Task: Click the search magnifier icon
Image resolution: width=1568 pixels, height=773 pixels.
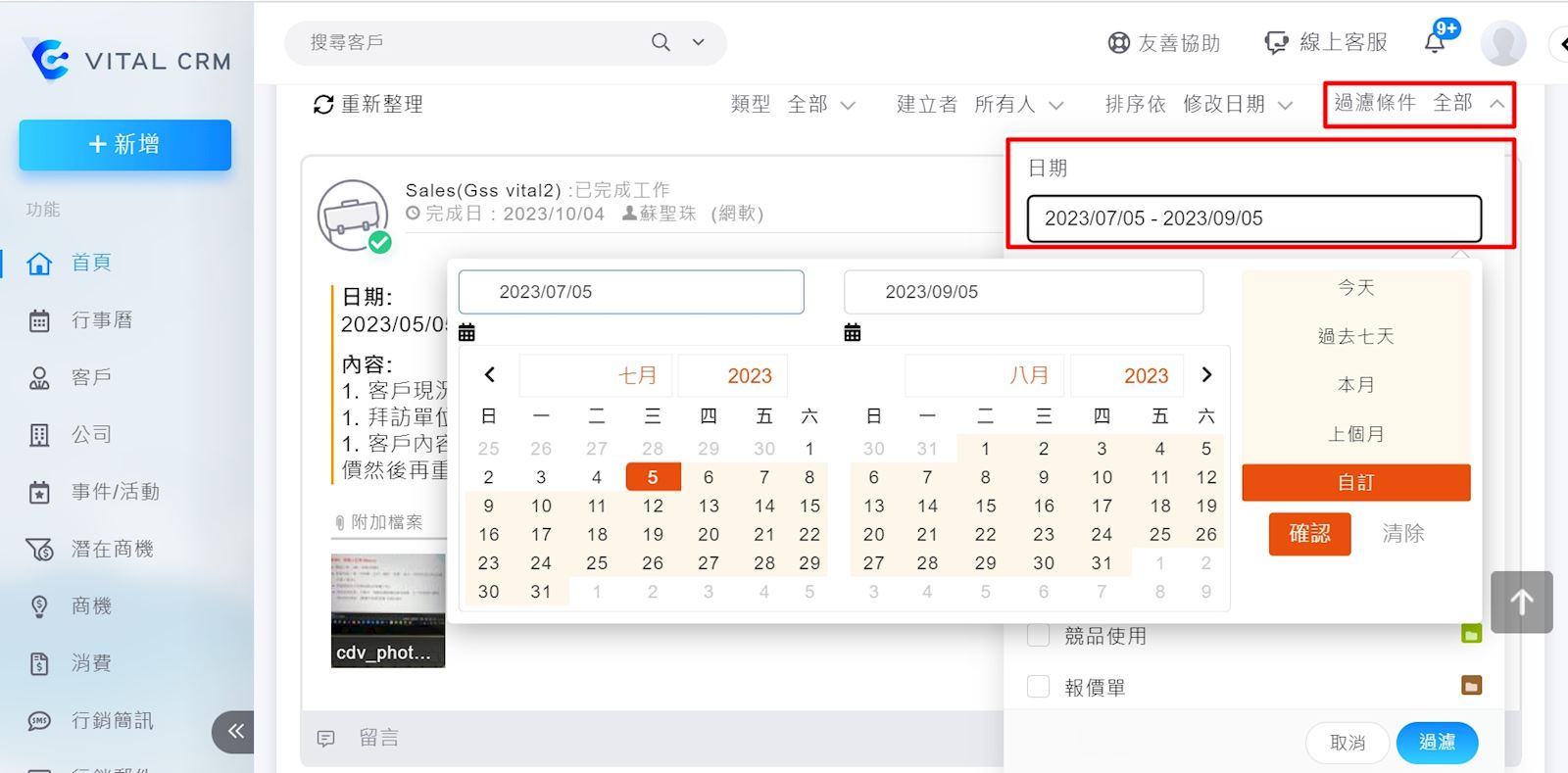Action: (661, 42)
